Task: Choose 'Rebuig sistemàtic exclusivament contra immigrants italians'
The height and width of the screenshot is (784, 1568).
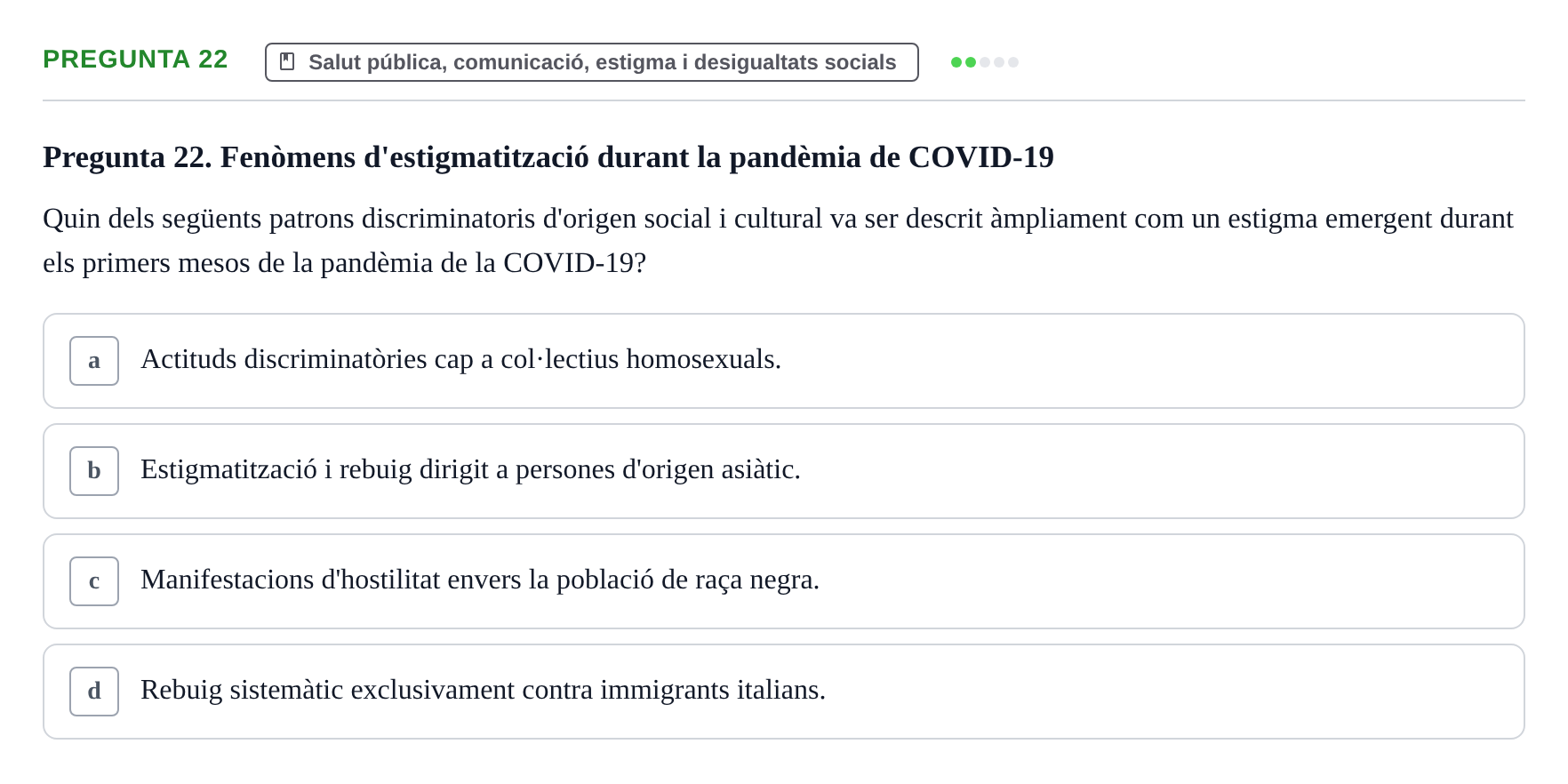Action: pyautogui.click(x=784, y=692)
